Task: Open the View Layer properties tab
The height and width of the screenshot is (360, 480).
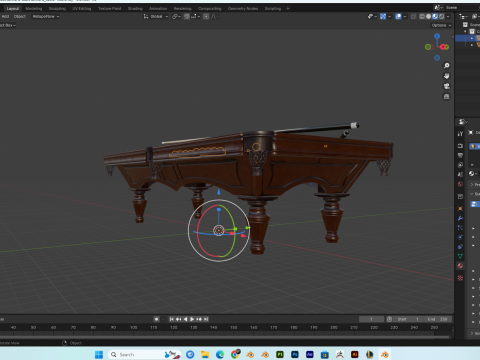Action: click(x=460, y=165)
